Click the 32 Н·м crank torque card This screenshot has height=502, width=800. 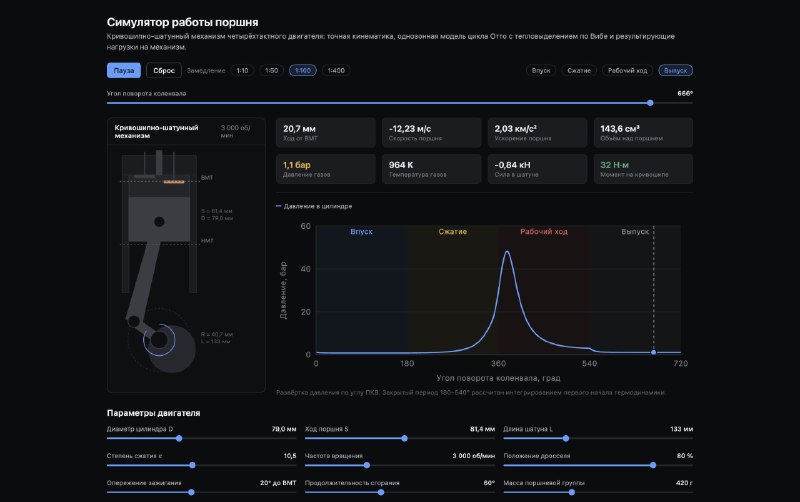[643, 169]
